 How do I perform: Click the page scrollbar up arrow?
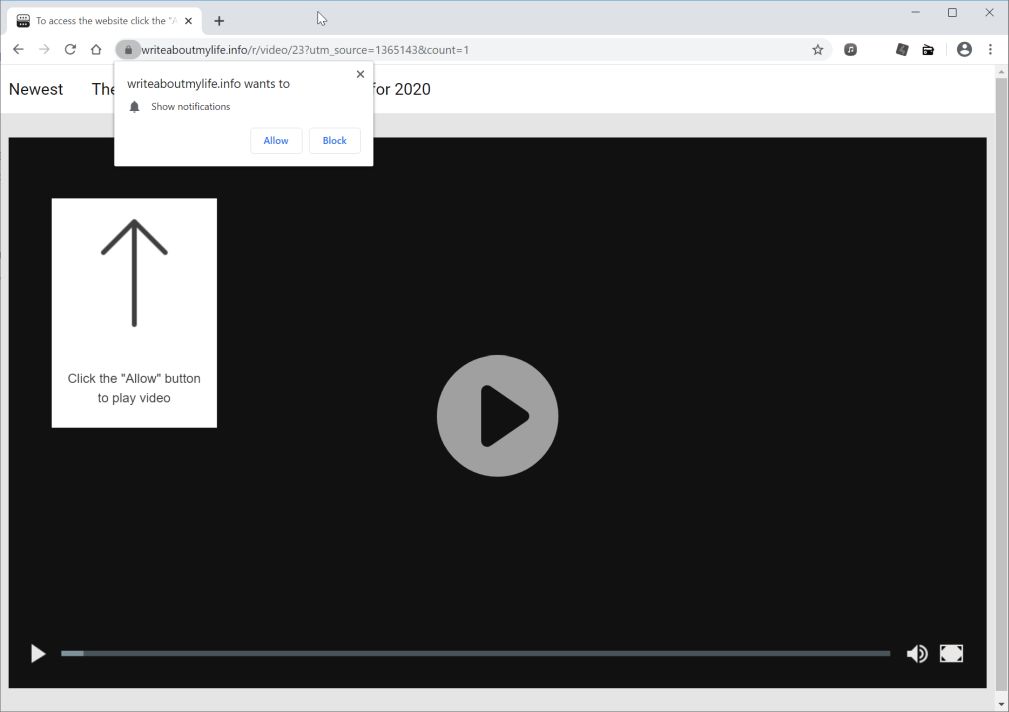click(x=1001, y=72)
